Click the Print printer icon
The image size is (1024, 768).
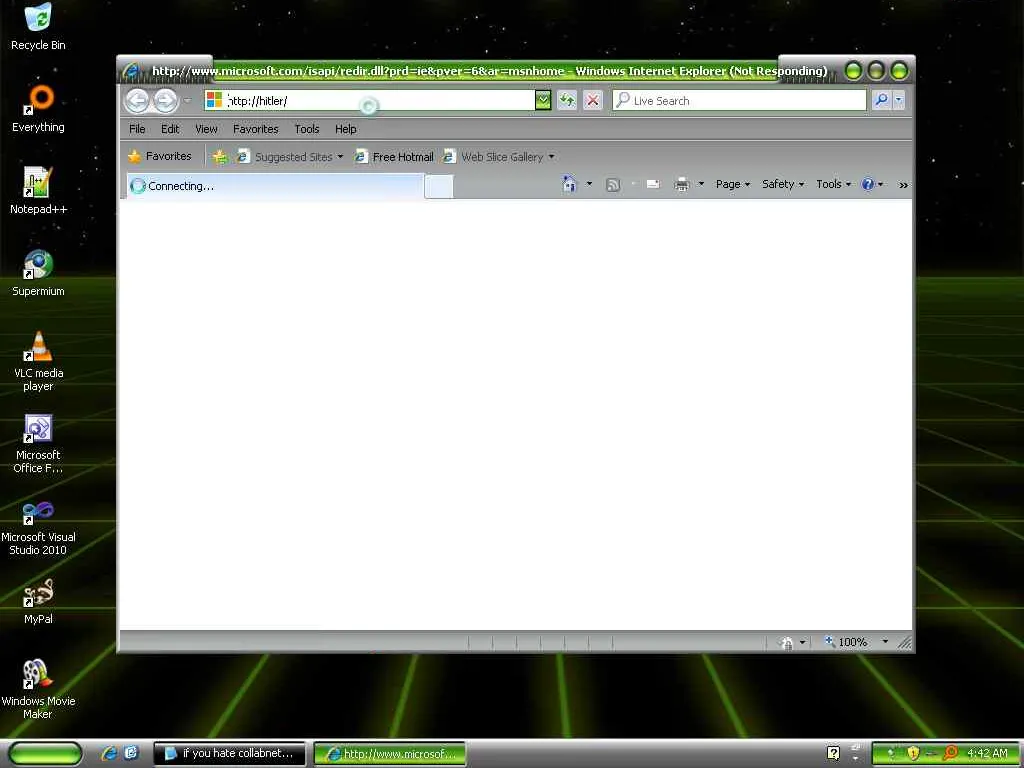(682, 185)
